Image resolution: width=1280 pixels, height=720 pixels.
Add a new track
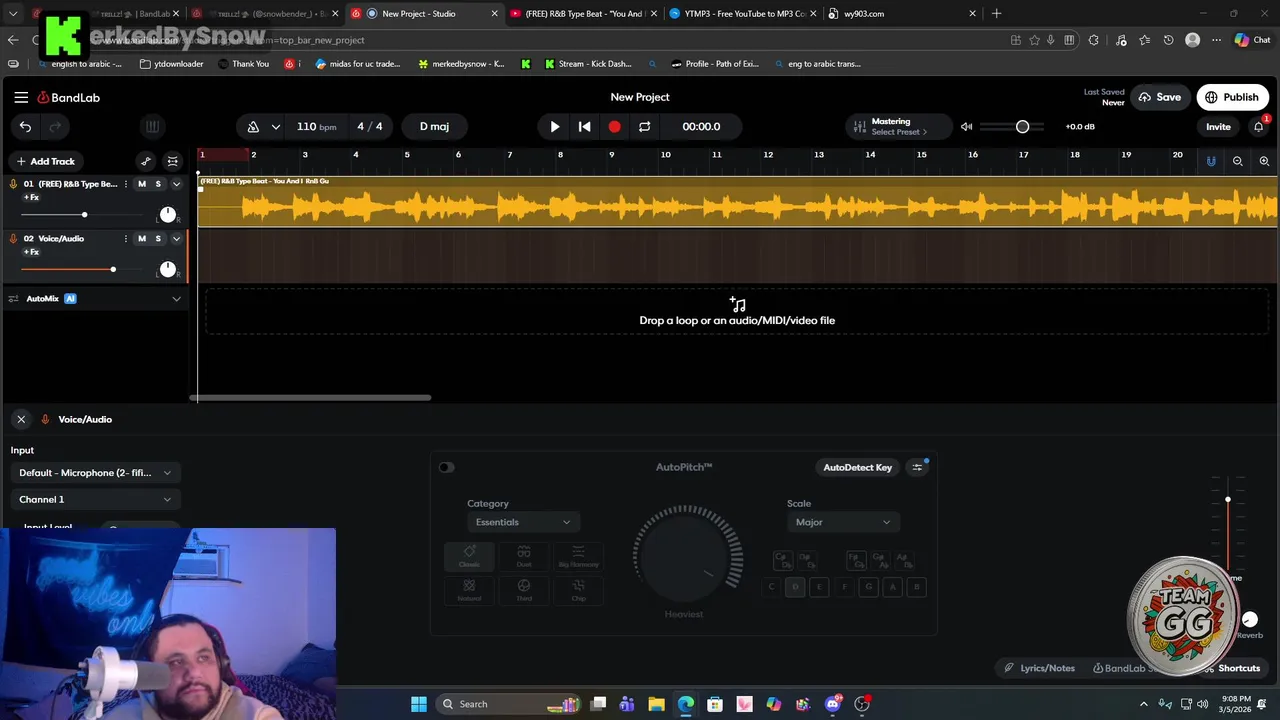point(45,161)
